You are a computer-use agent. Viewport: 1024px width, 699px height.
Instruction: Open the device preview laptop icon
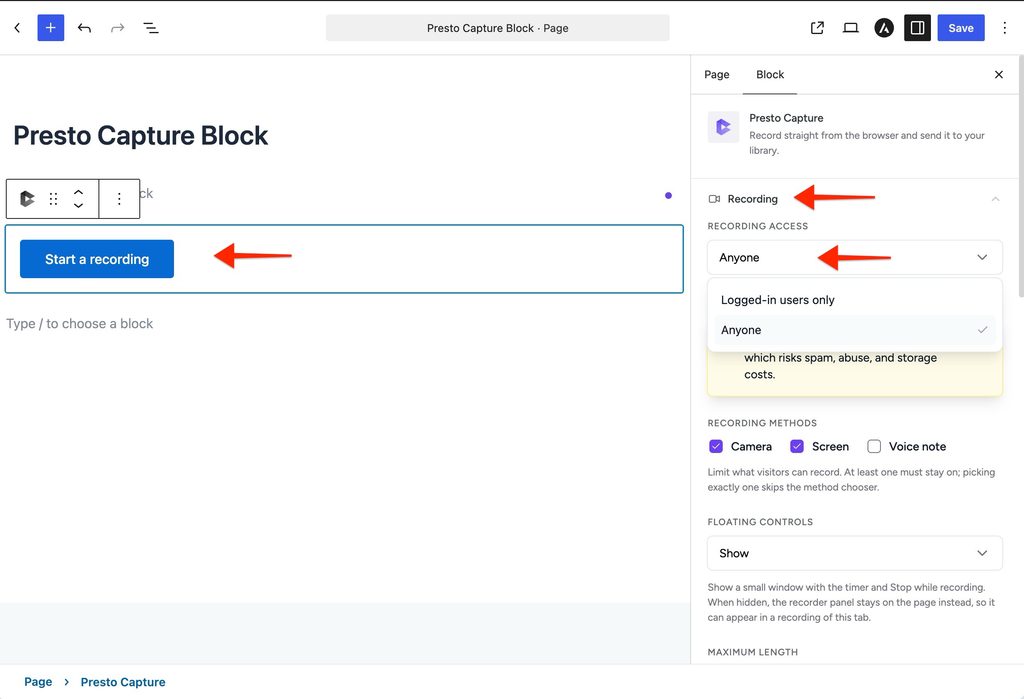coord(850,27)
